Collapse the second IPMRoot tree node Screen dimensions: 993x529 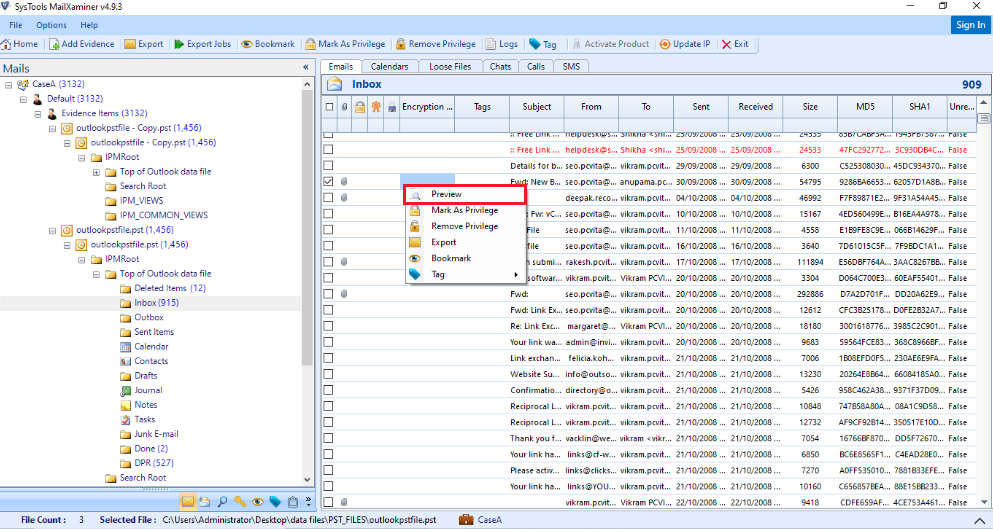pyautogui.click(x=82, y=260)
